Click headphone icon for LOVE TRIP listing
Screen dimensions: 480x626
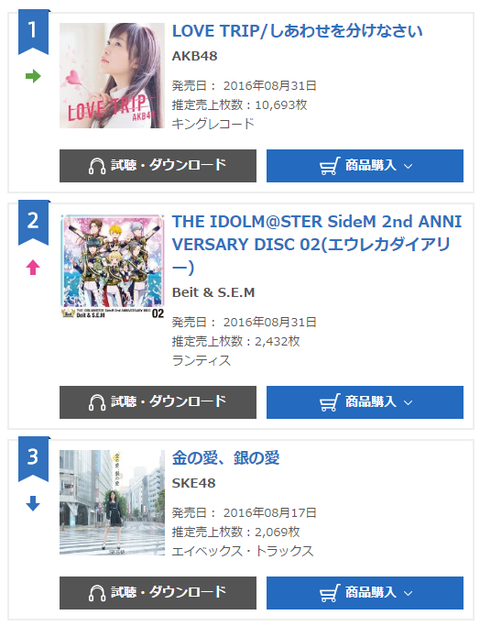coord(97,166)
